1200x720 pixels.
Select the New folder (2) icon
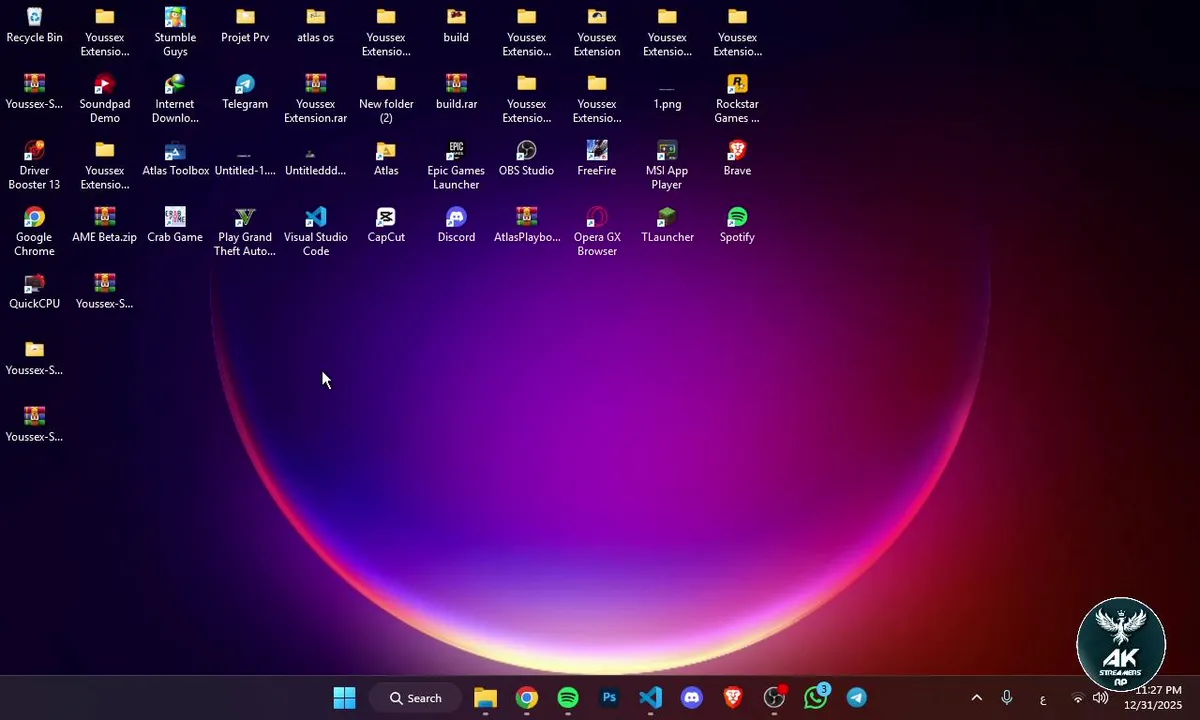pos(386,98)
